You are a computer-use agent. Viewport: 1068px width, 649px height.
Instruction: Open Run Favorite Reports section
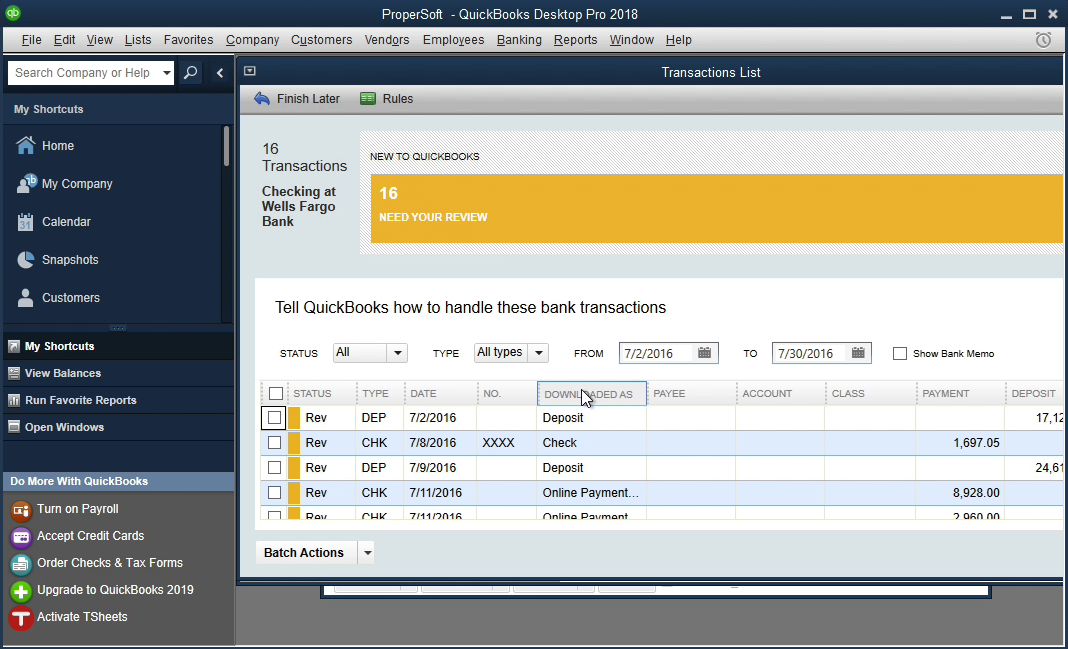pyautogui.click(x=119, y=400)
